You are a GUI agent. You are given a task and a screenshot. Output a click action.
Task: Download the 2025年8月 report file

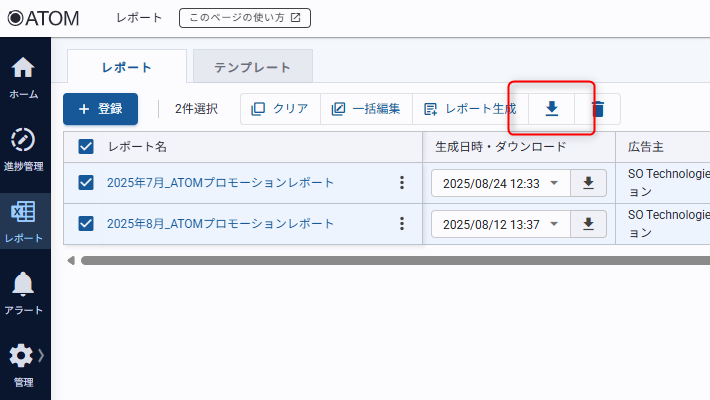[588, 224]
